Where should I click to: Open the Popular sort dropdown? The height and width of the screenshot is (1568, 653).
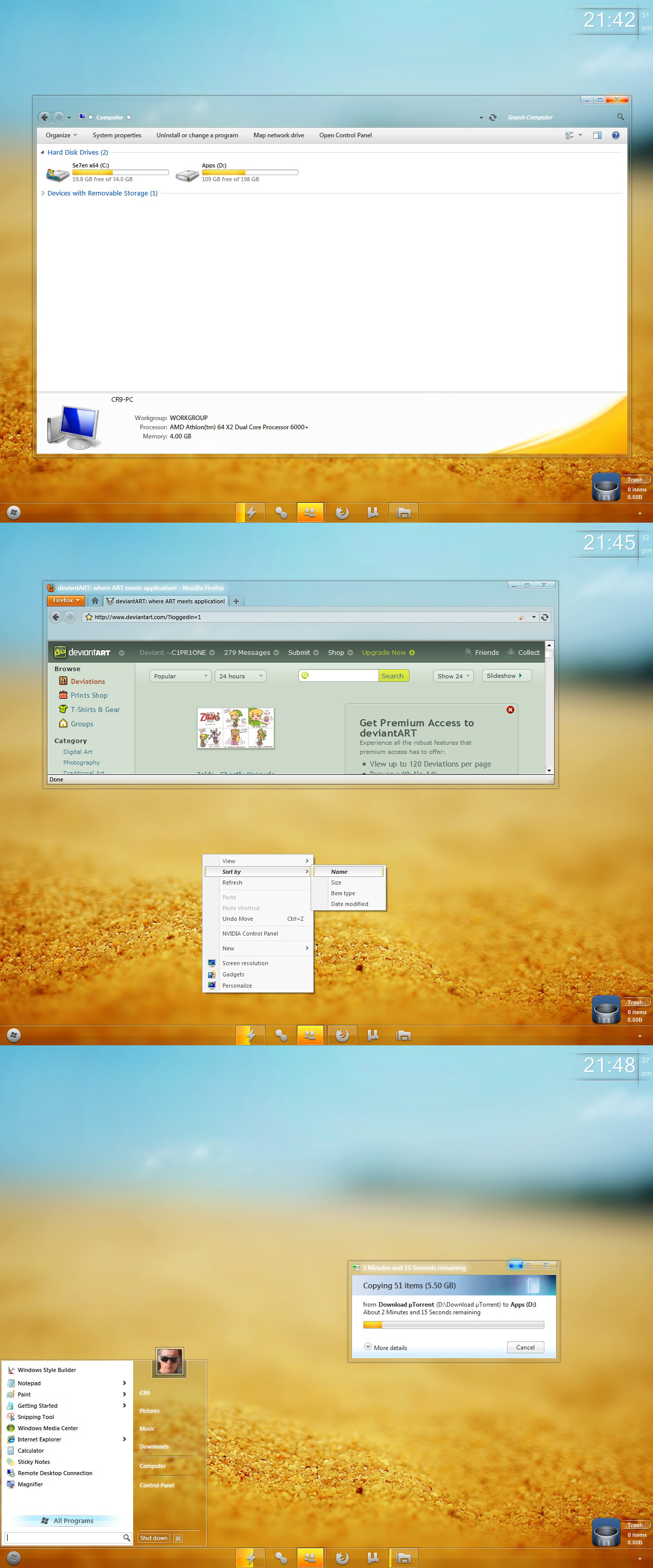(180, 676)
